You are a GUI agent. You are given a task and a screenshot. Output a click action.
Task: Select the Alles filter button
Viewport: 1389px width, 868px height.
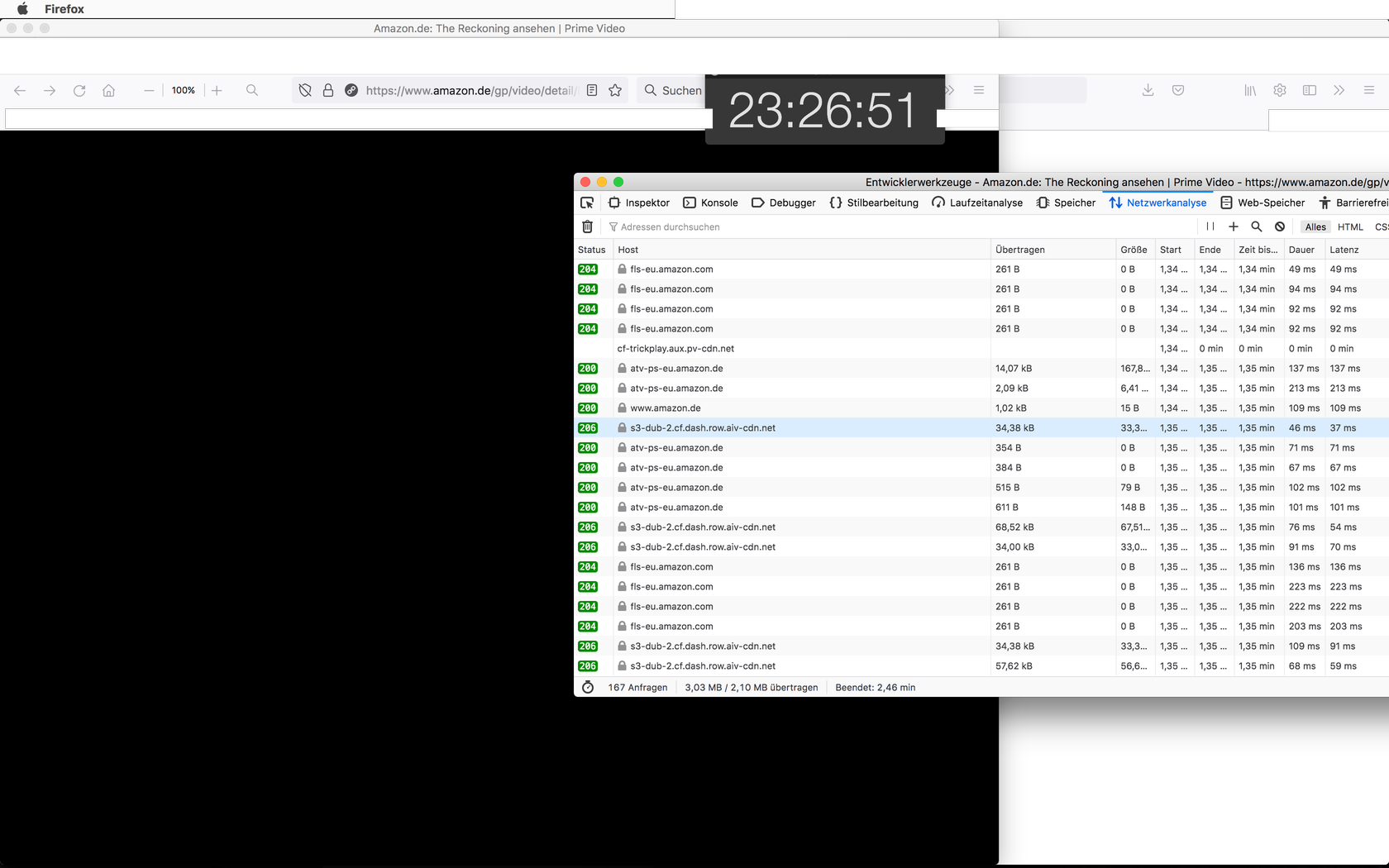point(1315,227)
